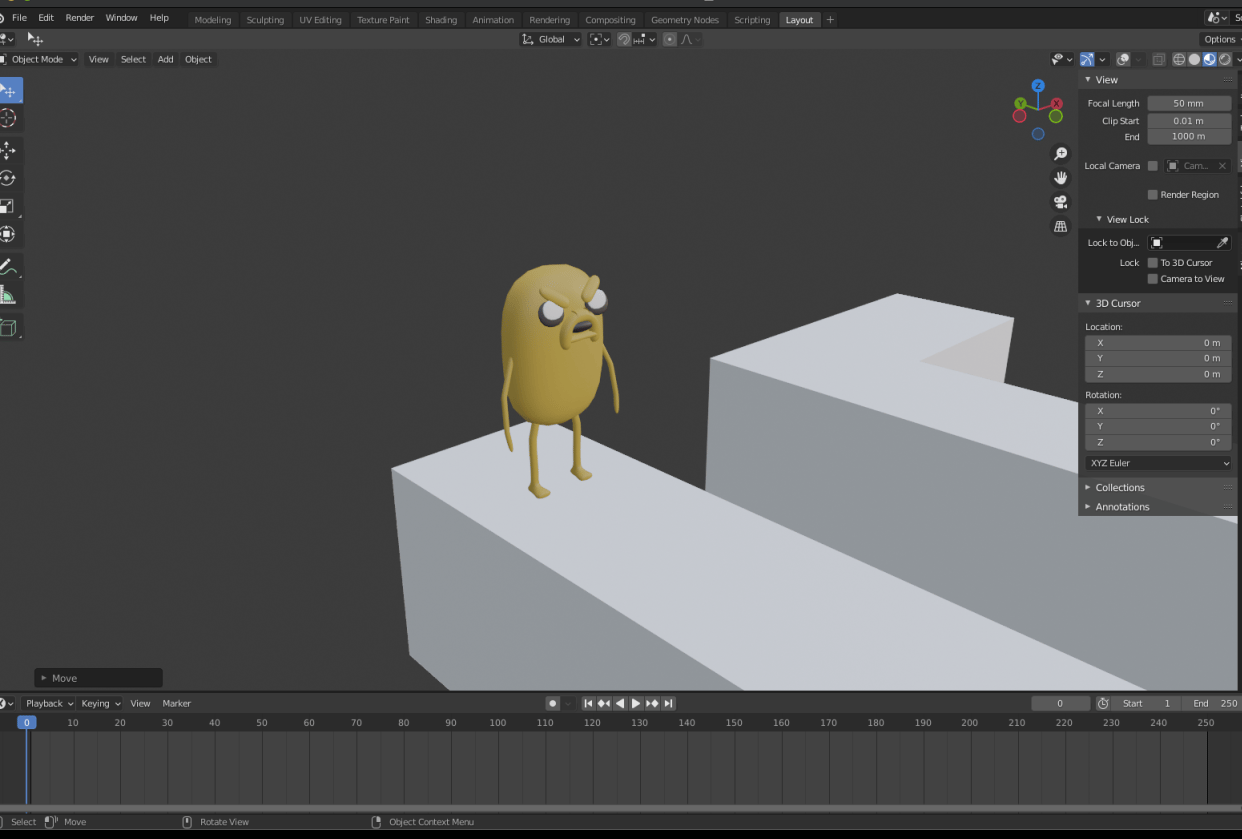This screenshot has width=1242, height=839.
Task: Collapse the View panel header
Action: coord(1106,79)
